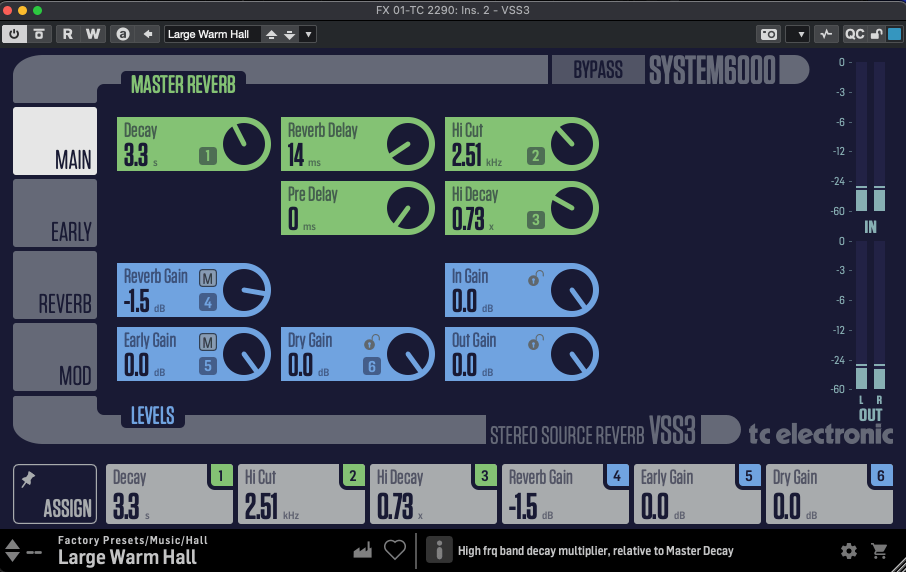Click the Decay knob in Master Reverb
Viewport: 906px width, 572px height.
coord(244,145)
